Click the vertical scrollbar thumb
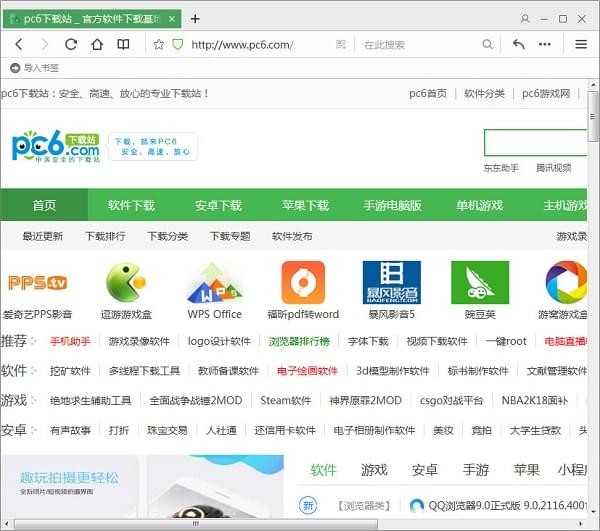The width and height of the screenshot is (600, 531). pos(593,116)
